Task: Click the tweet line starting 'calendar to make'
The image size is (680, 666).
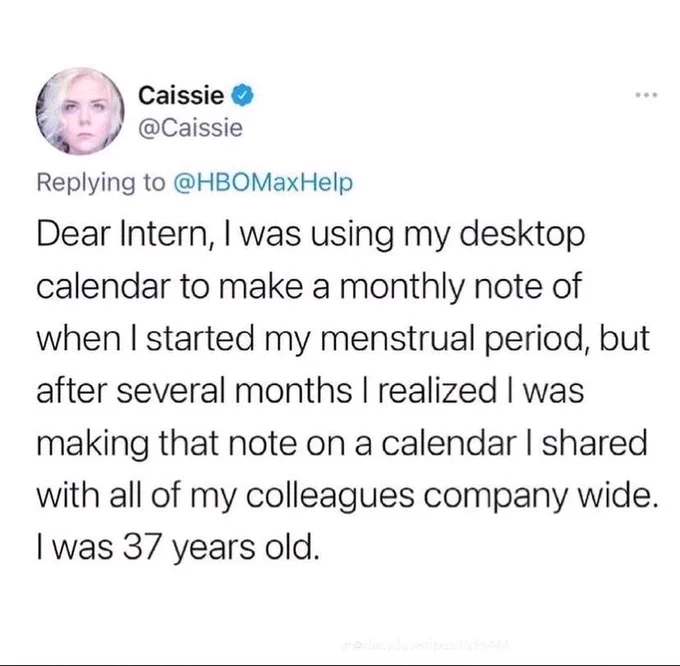Action: [x=309, y=287]
